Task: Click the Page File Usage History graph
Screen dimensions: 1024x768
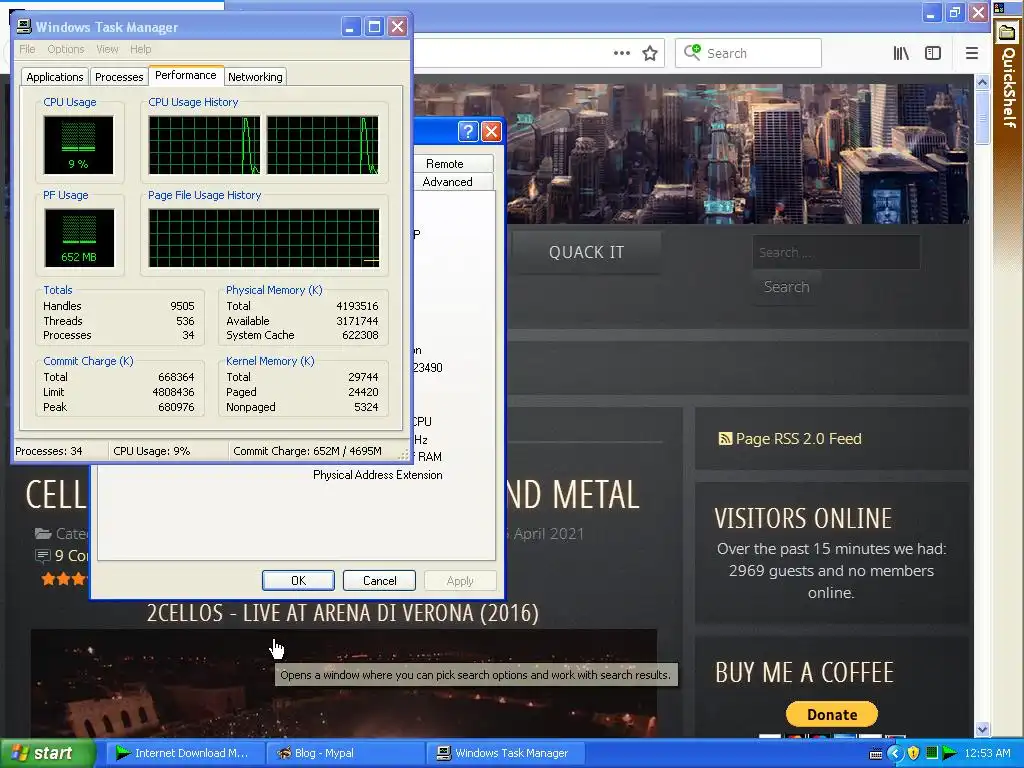Action: point(264,238)
